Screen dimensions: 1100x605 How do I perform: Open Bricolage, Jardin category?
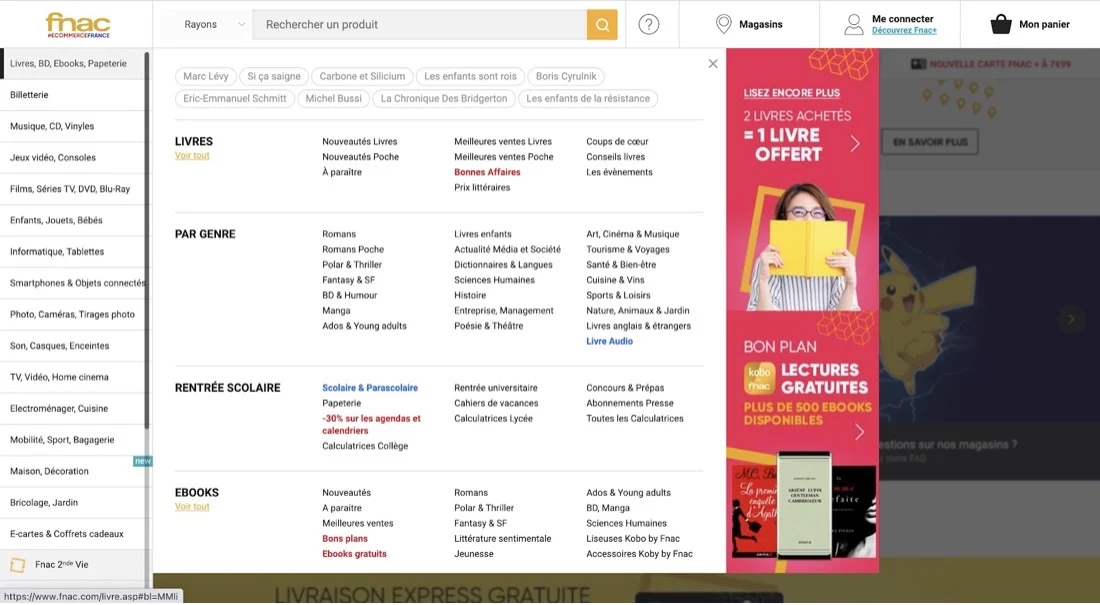(x=75, y=503)
